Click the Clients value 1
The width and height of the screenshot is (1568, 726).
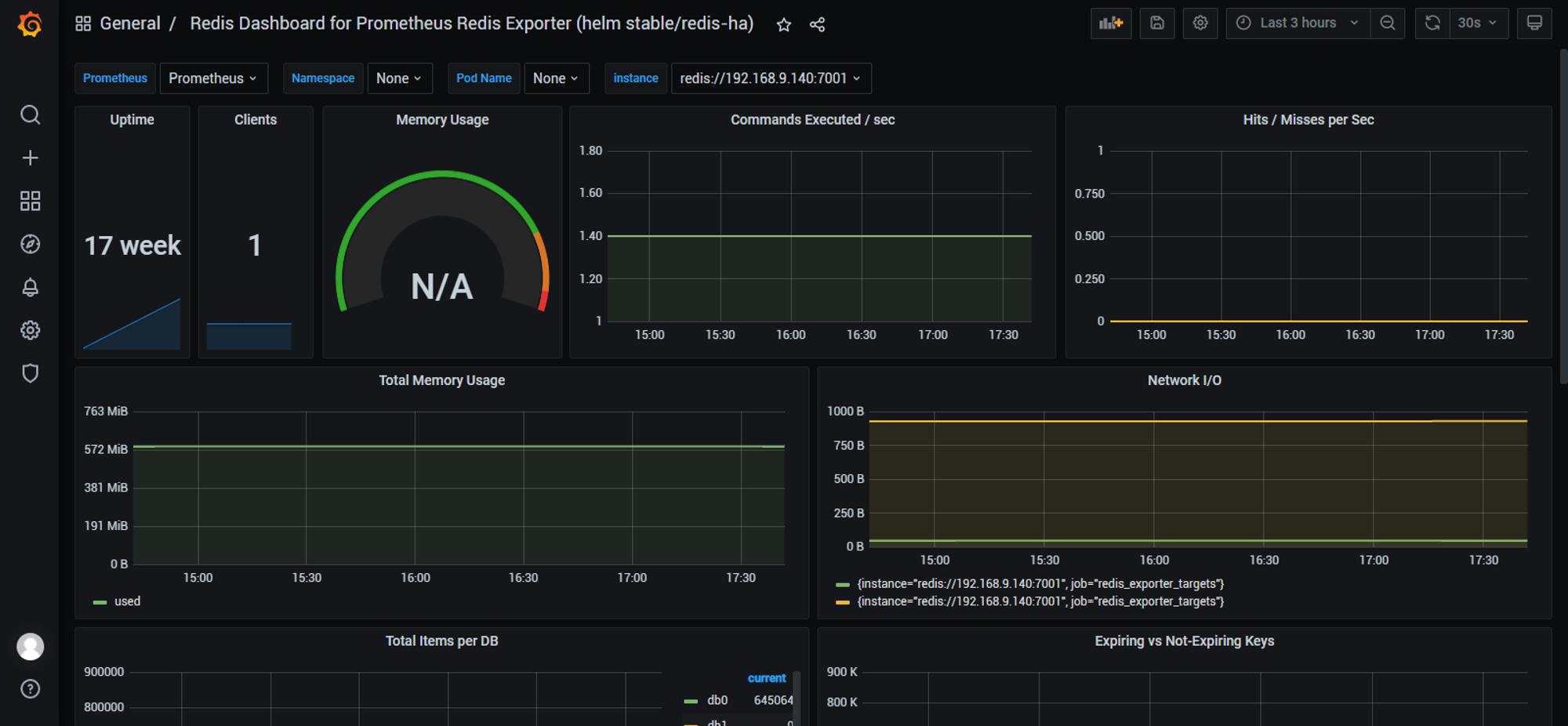coord(255,245)
